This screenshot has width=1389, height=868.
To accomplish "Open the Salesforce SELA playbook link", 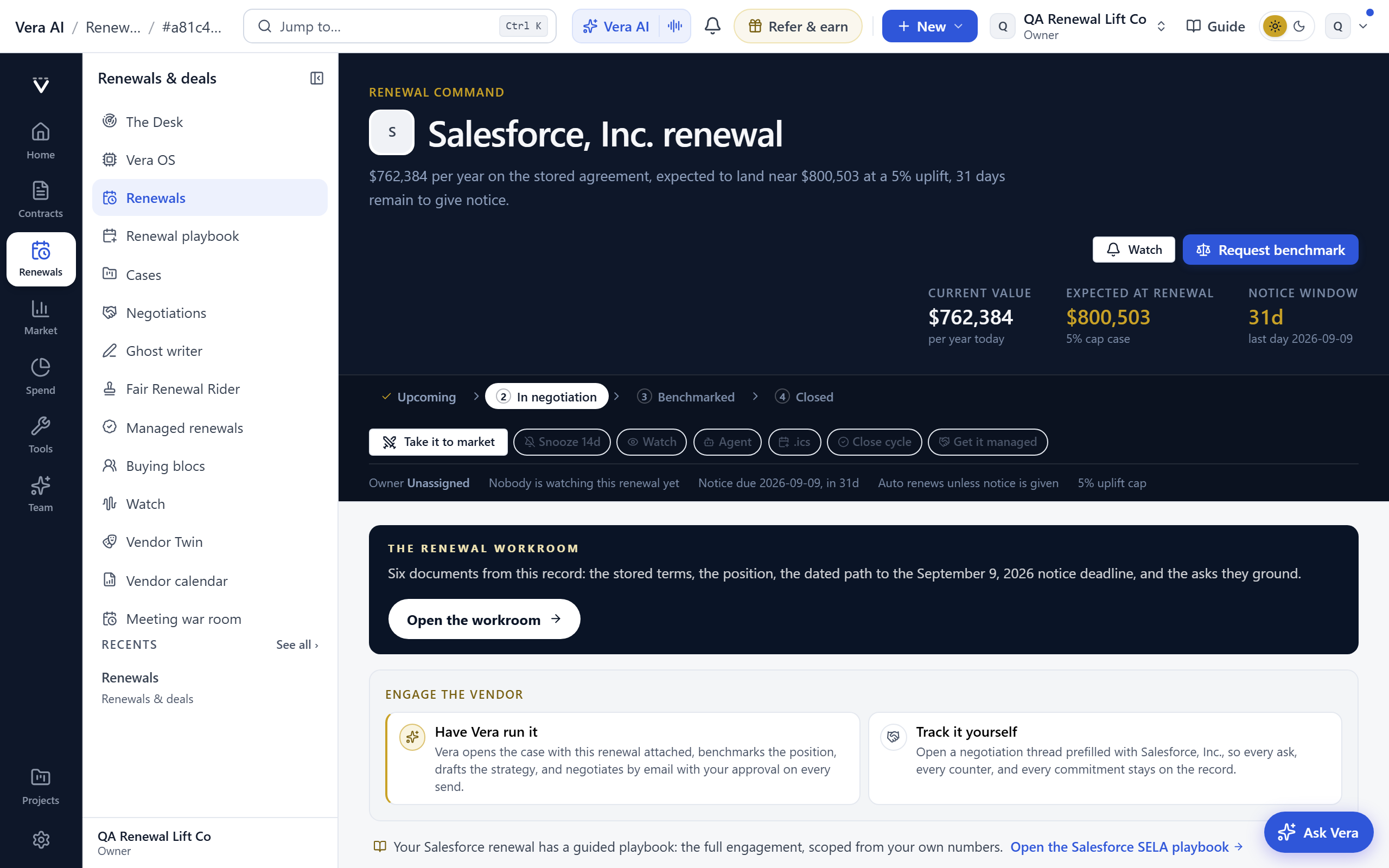I will [1127, 847].
